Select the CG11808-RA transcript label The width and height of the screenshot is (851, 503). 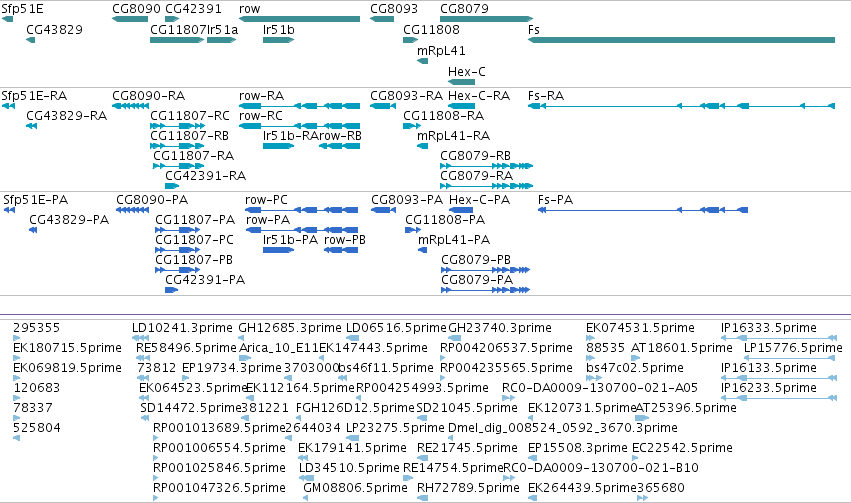(443, 116)
